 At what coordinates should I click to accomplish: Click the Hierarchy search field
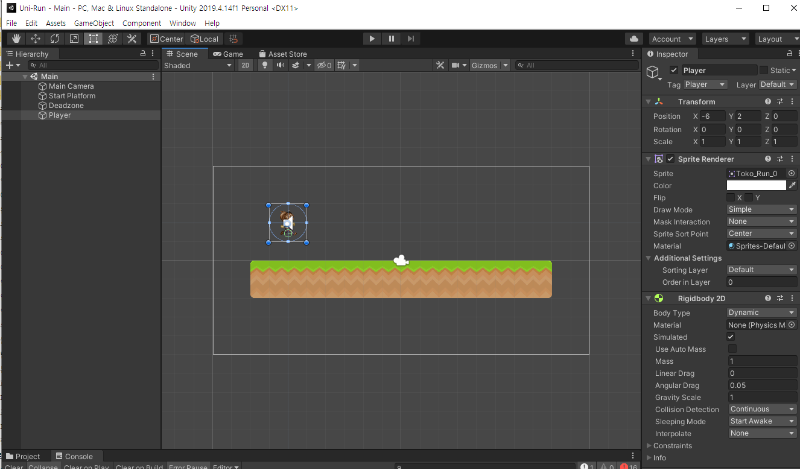click(93, 65)
